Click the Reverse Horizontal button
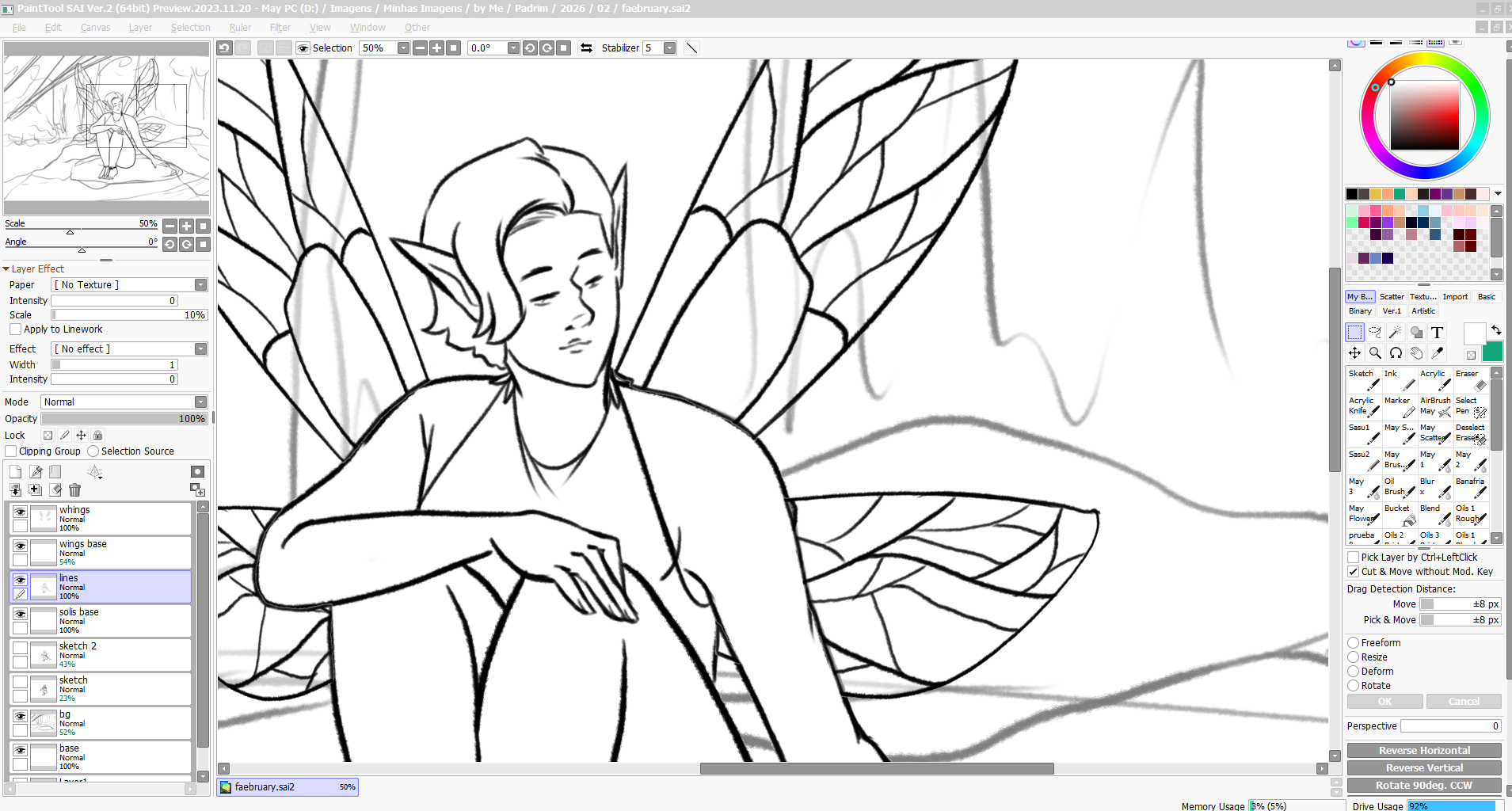This screenshot has height=811, width=1512. click(1423, 751)
